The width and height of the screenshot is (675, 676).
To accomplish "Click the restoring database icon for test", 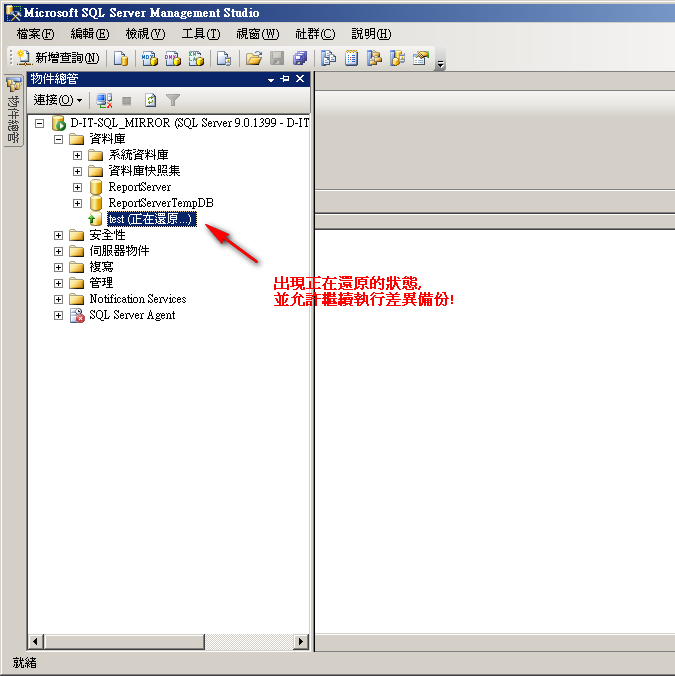I will (x=95, y=219).
